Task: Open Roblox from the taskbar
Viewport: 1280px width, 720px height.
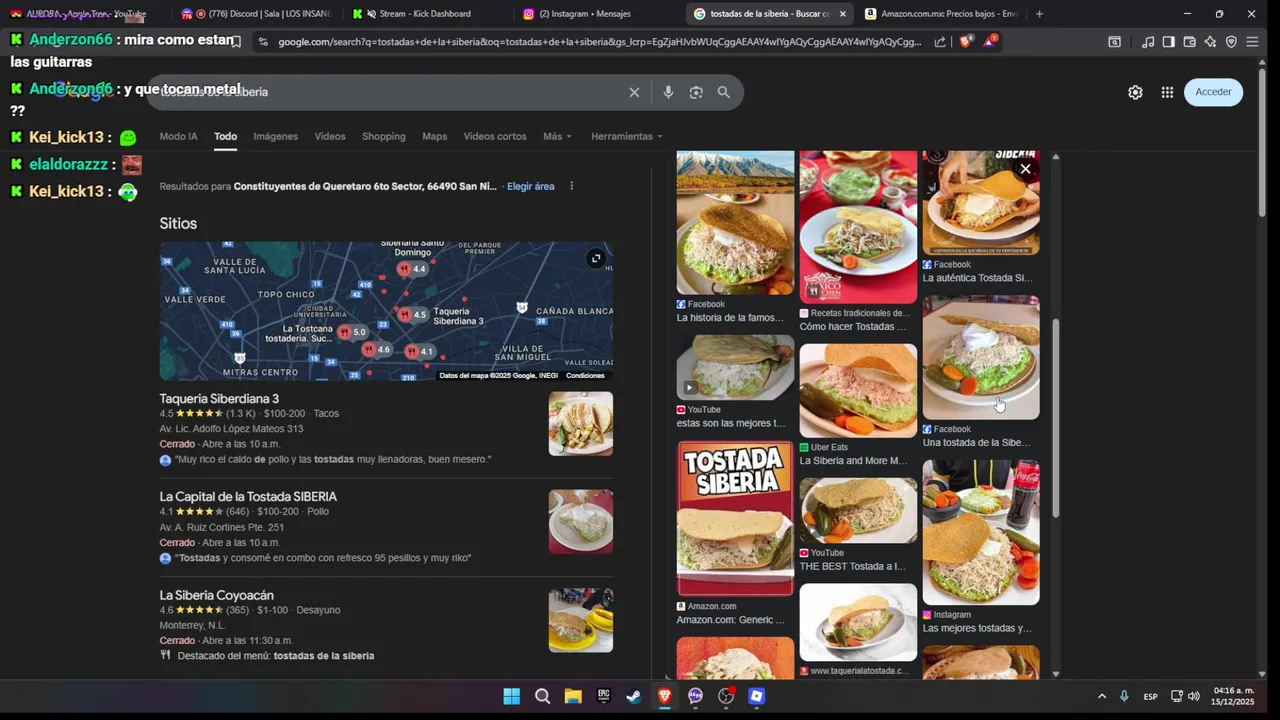Action: 757,696
